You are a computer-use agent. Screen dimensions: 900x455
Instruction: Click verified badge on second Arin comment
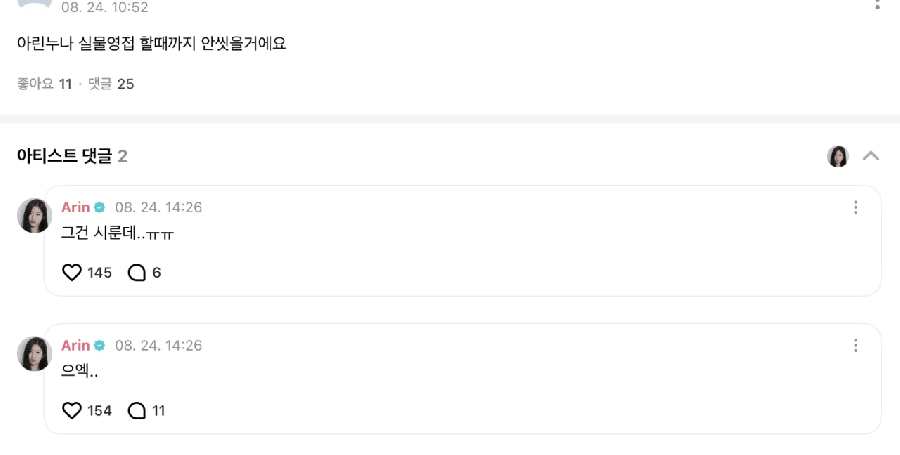click(100, 345)
